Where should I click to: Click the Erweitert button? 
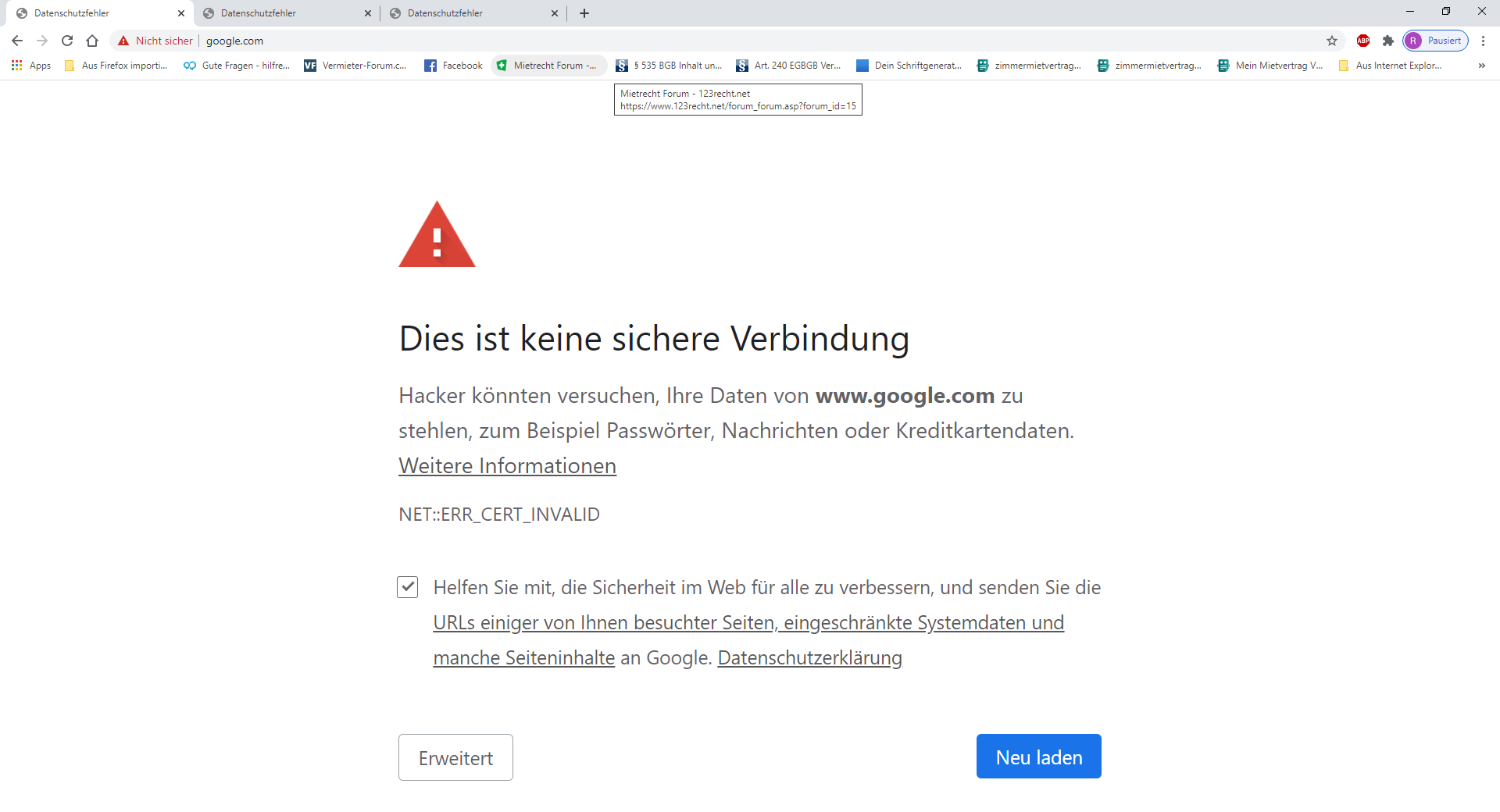coord(455,757)
